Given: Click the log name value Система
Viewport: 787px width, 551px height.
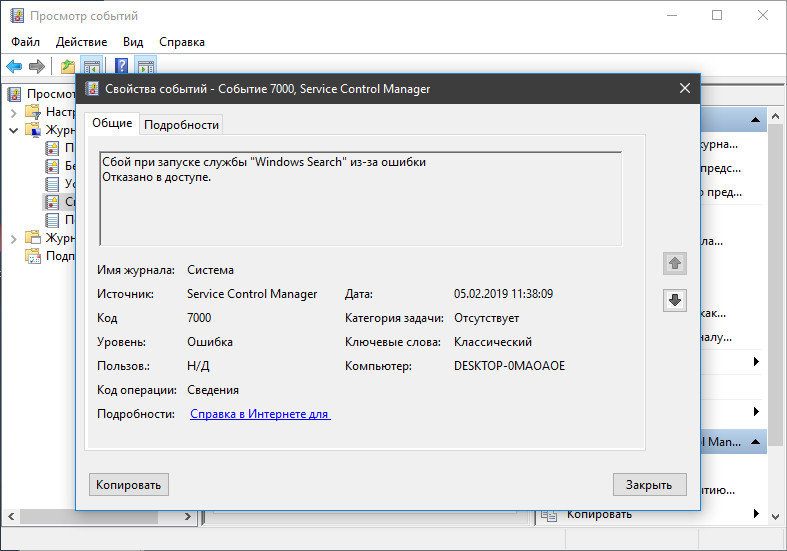Looking at the screenshot, I should (x=210, y=270).
